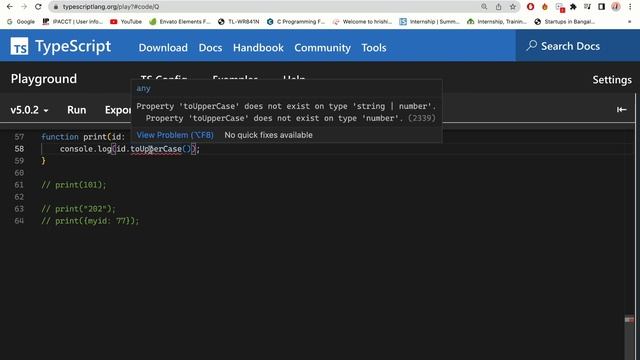
Task: Show more bookmarks via the overflow chevron
Action: [629, 22]
